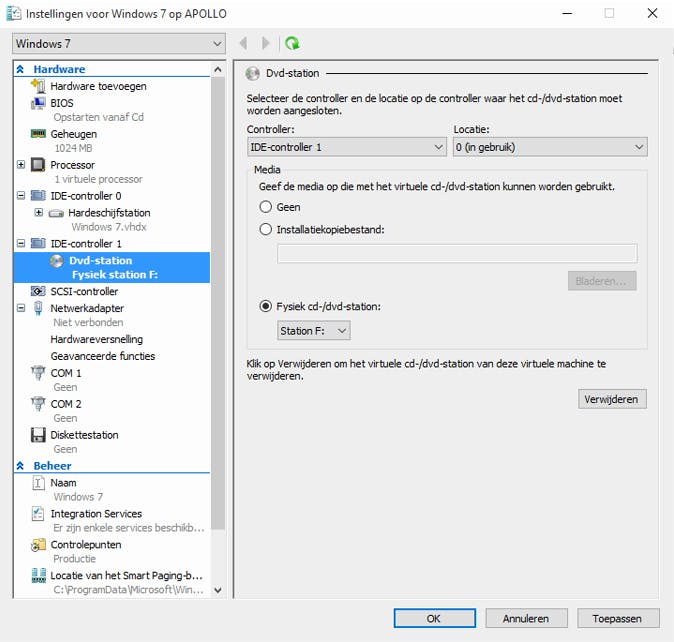Click the tree scrollbar down arrow

pos(218,590)
